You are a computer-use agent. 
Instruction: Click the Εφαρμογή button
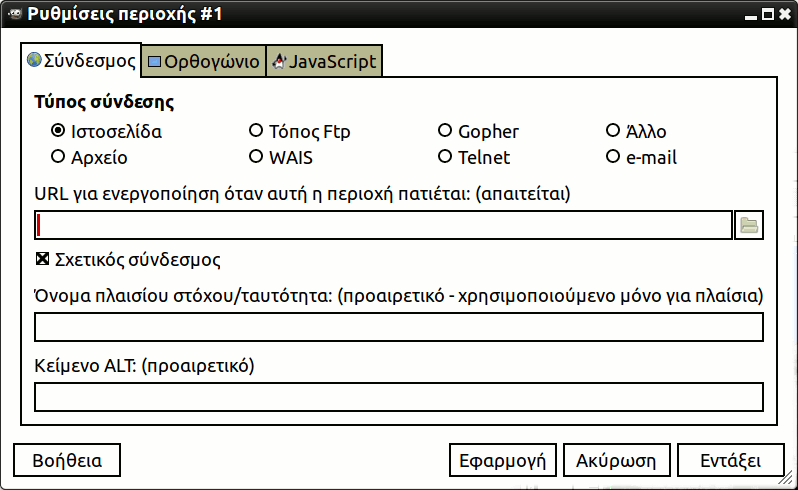pos(501,461)
